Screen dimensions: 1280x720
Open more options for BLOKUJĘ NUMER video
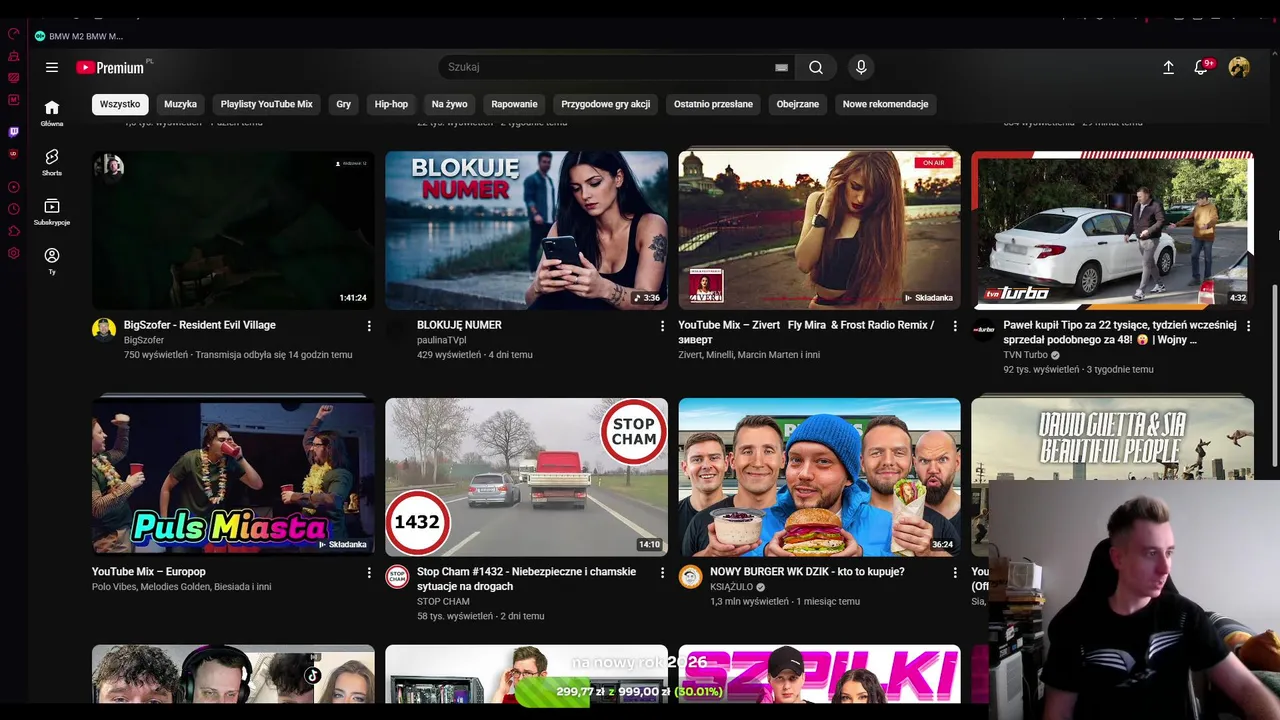[662, 326]
